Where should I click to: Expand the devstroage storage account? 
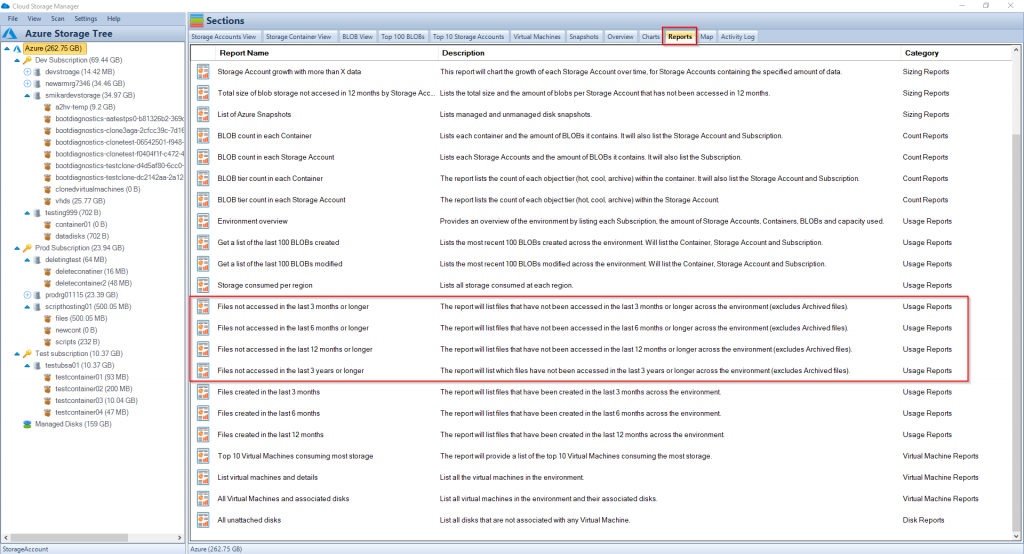click(x=27, y=72)
